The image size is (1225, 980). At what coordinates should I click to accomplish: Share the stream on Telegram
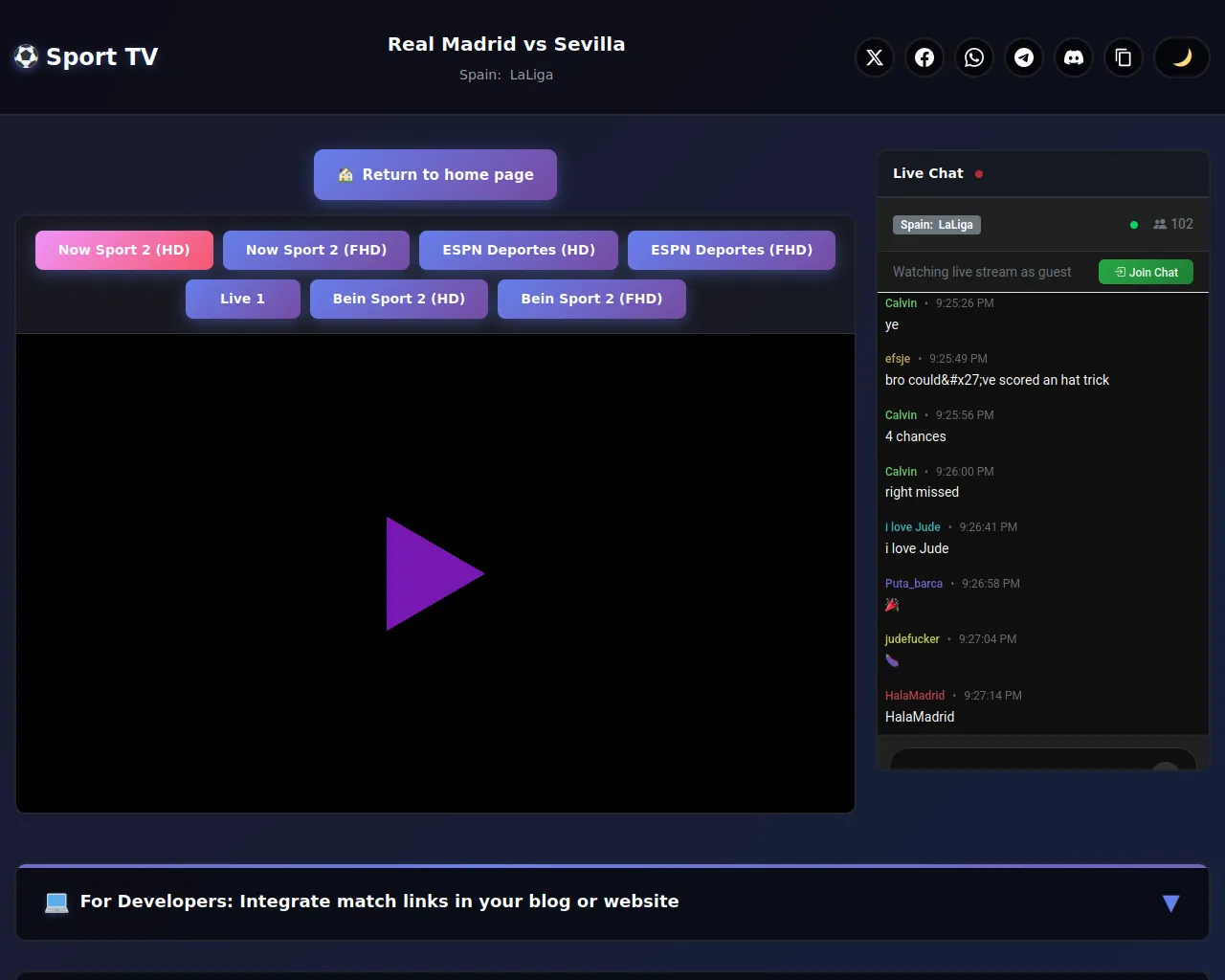pyautogui.click(x=1024, y=57)
